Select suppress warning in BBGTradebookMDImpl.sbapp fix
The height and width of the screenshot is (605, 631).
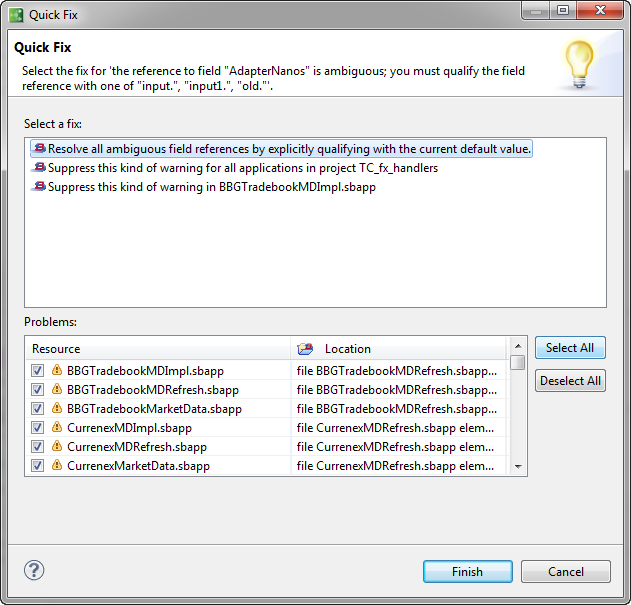[211, 187]
